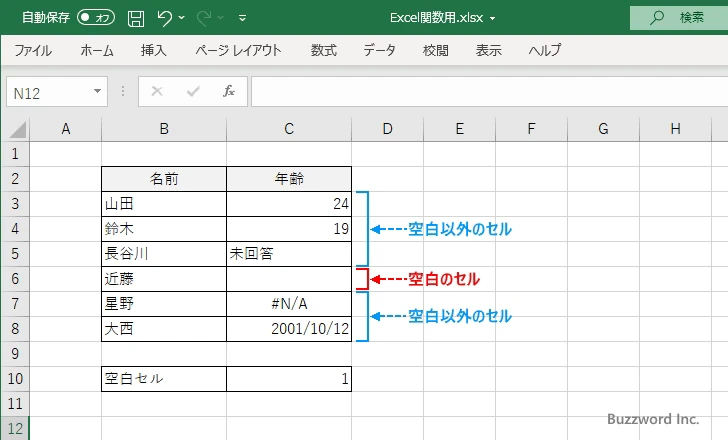728x440 pixels.
Task: Open the 表示 tab
Action: coord(488,50)
